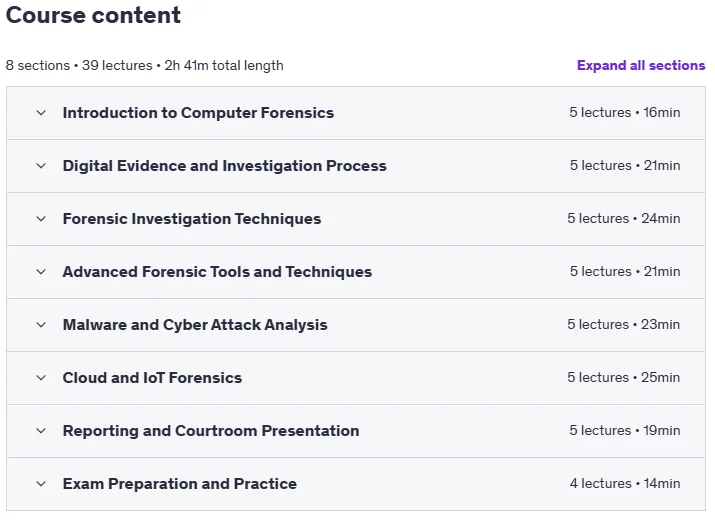Click chevron beside Advanced Forensic Tools and Techniques
Image resolution: width=715 pixels, height=521 pixels.
[41, 272]
